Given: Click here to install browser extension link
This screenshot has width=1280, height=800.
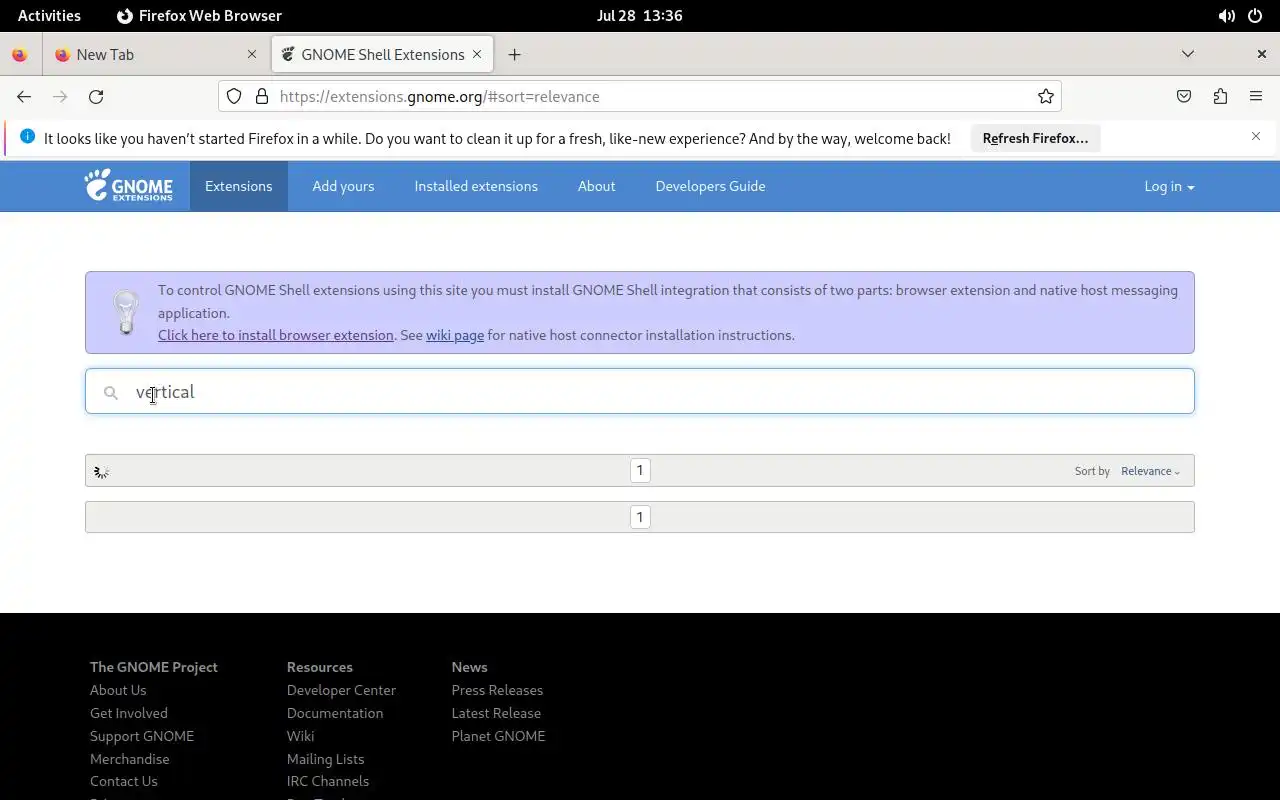Looking at the screenshot, I should [276, 335].
